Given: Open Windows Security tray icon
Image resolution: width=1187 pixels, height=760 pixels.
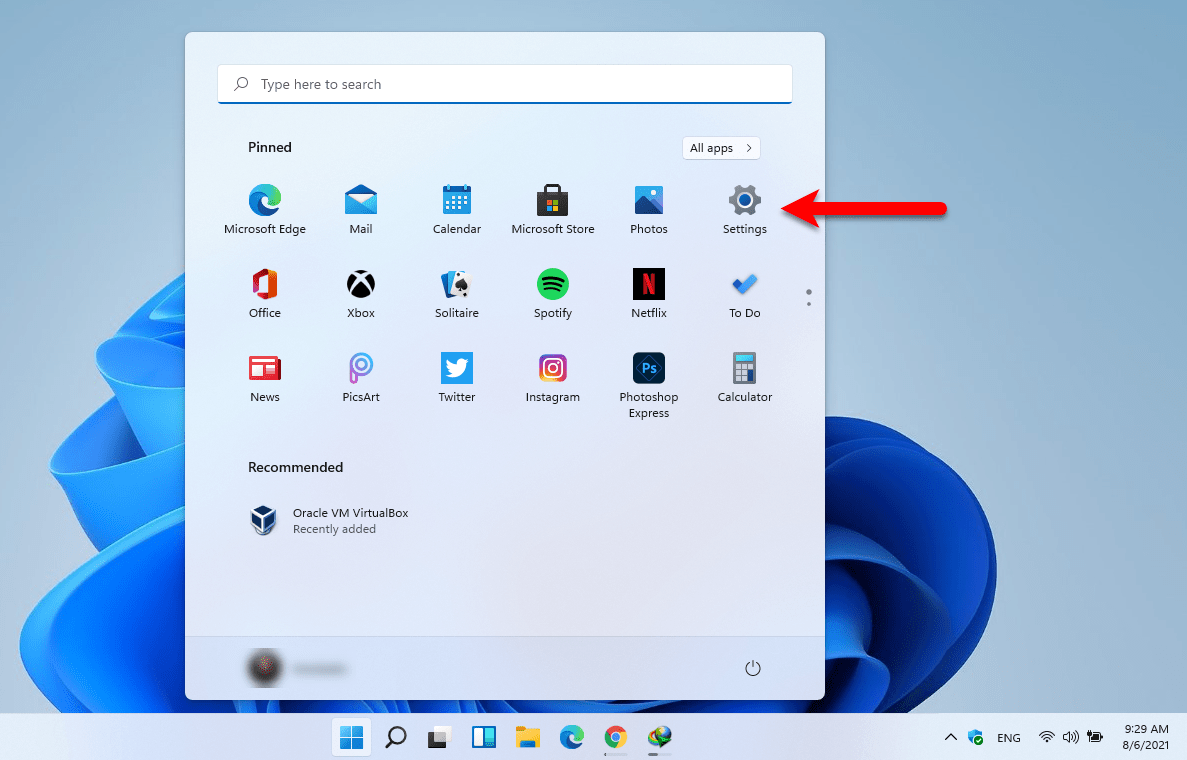Looking at the screenshot, I should coord(976,737).
